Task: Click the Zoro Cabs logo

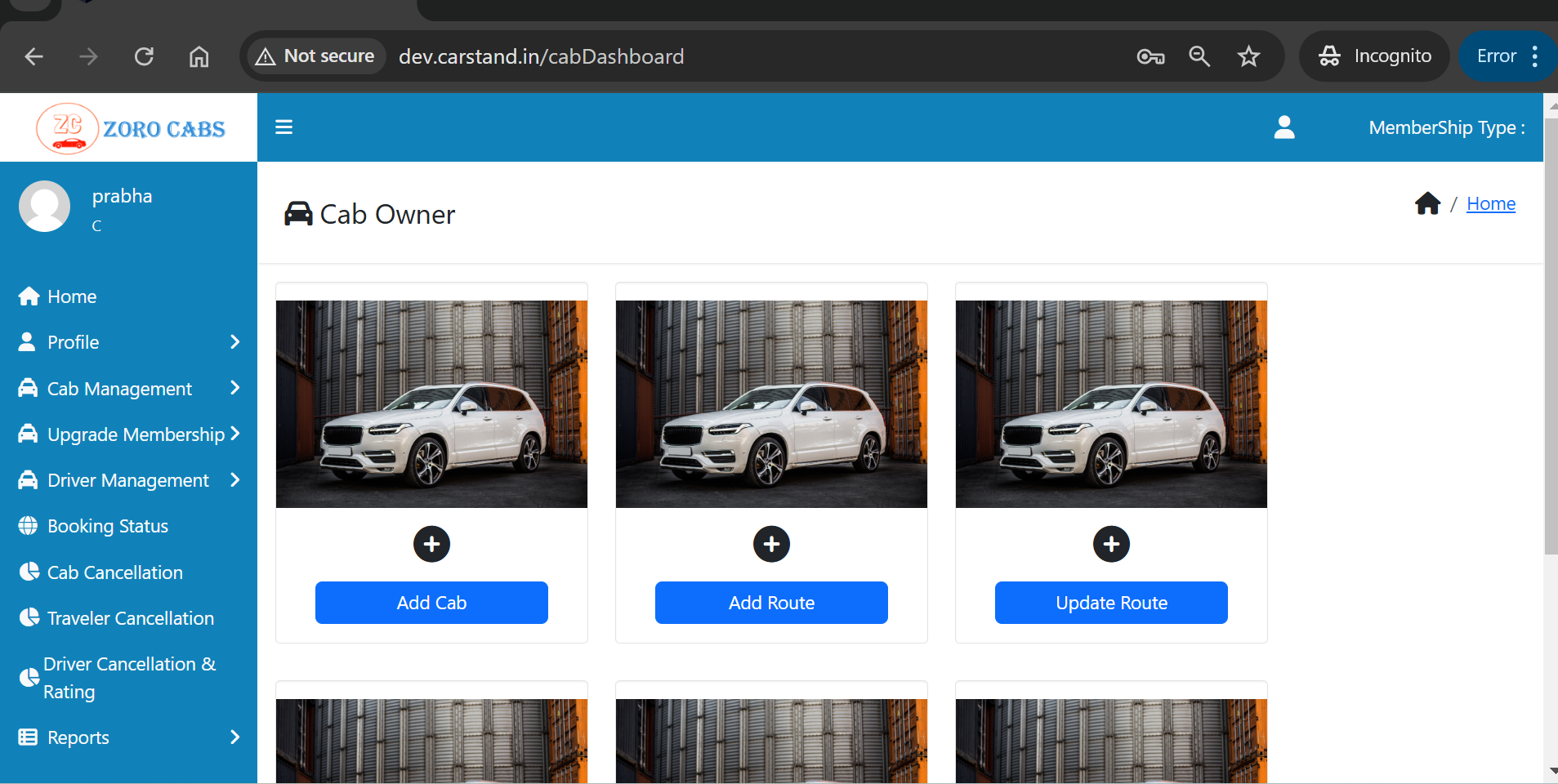Action: pos(131,128)
